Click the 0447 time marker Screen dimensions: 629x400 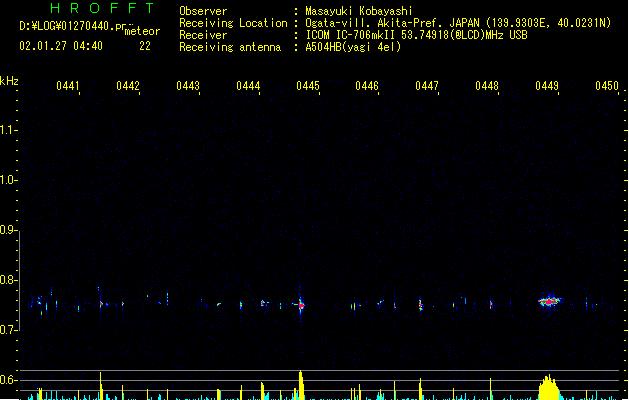(x=427, y=86)
